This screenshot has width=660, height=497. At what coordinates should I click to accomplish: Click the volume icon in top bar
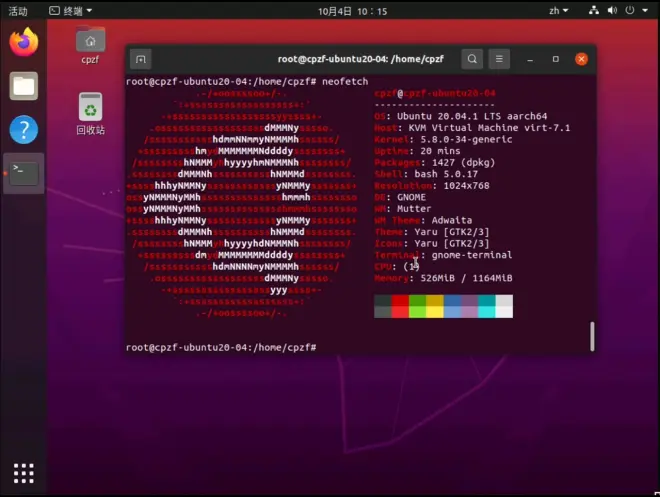612,11
